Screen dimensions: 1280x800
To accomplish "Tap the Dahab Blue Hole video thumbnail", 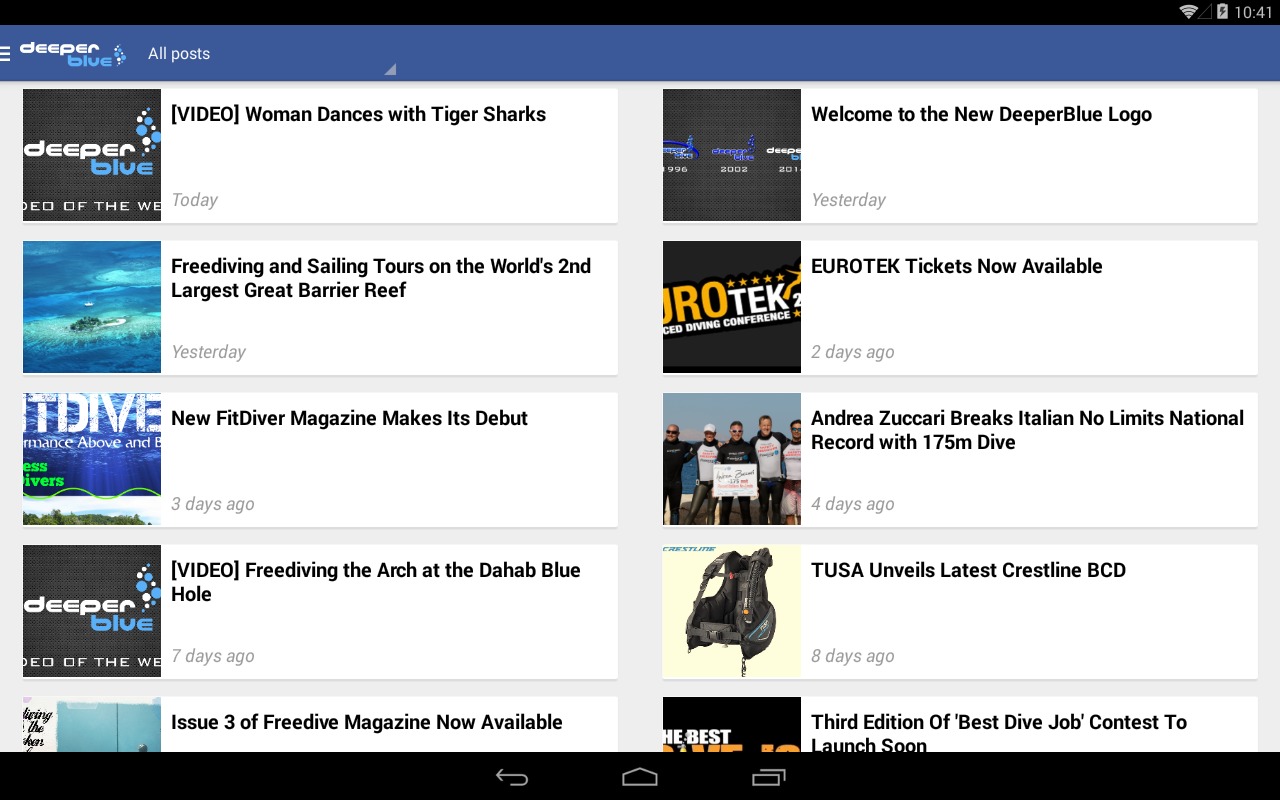I will coord(92,611).
